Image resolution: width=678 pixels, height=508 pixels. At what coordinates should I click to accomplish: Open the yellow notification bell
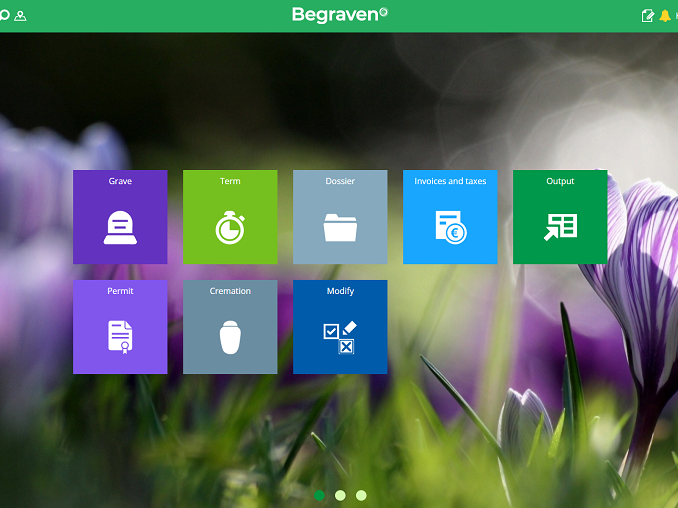(x=665, y=16)
